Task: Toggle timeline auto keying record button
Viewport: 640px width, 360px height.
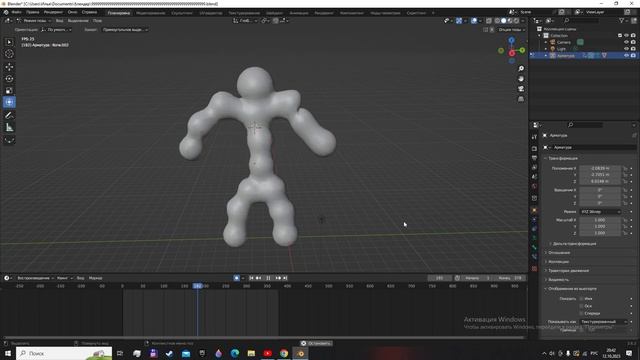Action: click(x=237, y=278)
